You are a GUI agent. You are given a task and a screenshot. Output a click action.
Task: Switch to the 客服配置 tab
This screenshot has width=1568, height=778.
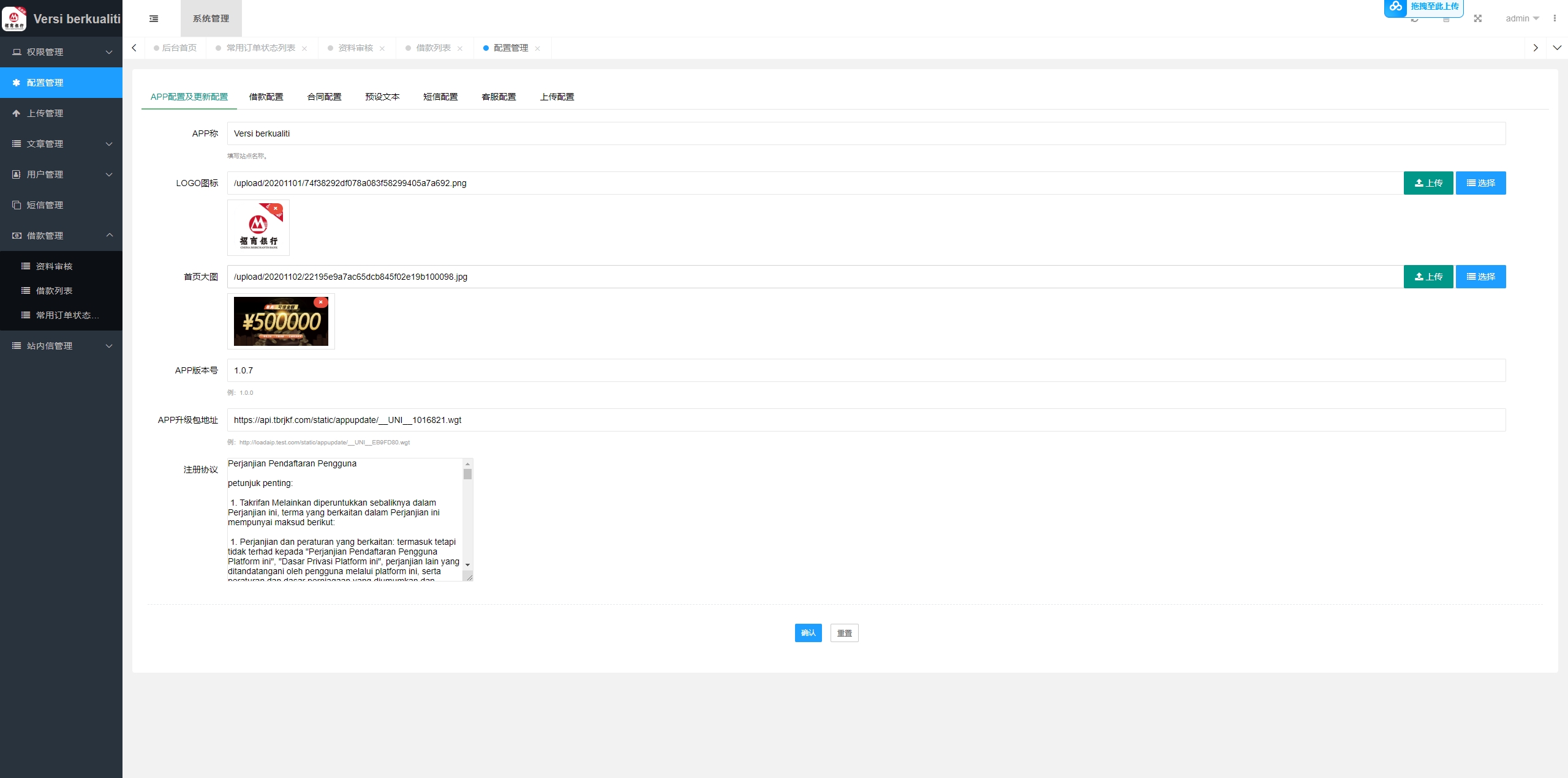[x=499, y=97]
